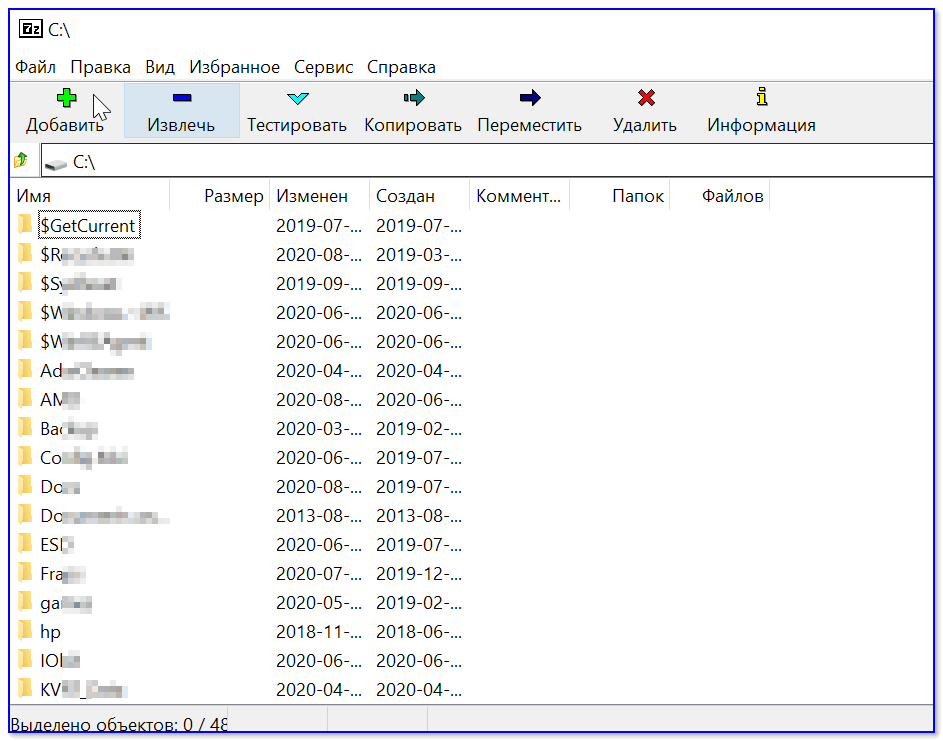This screenshot has height=741, width=943.
Task: Click the up-folder icon beside address bar
Action: coord(21,160)
